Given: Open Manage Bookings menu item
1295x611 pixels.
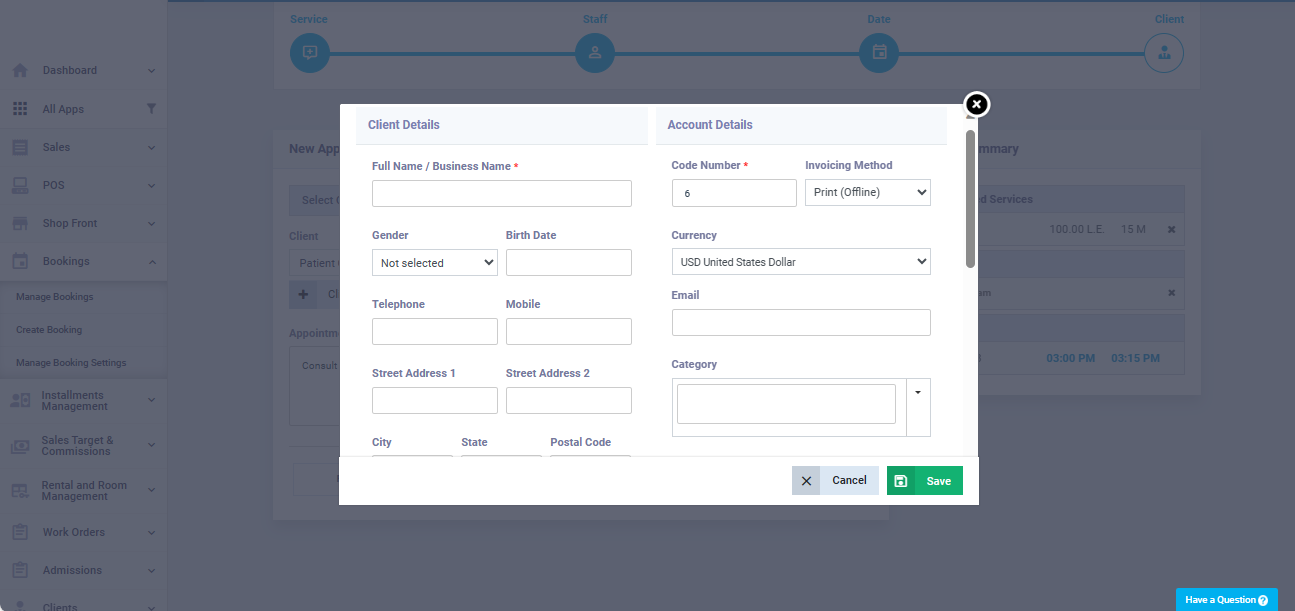Looking at the screenshot, I should [x=55, y=297].
